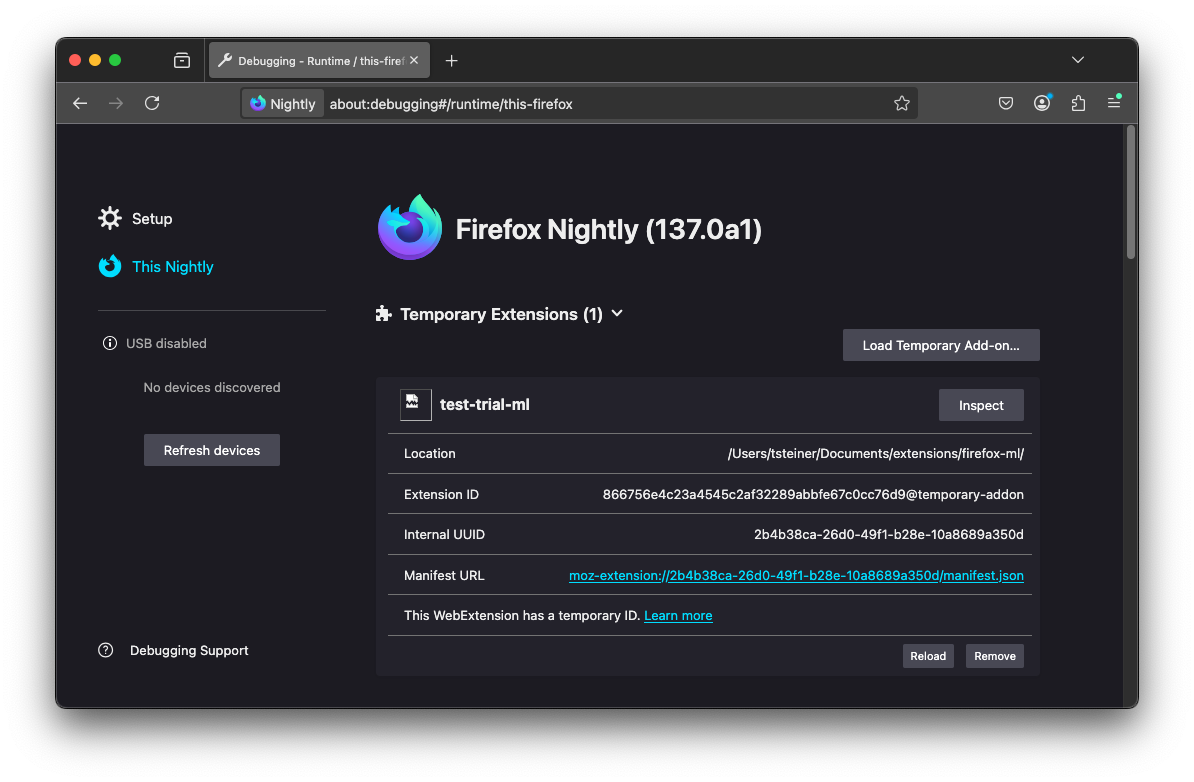The height and width of the screenshot is (782, 1194).
Task: Click the No devices discovered text
Action: click(x=212, y=388)
